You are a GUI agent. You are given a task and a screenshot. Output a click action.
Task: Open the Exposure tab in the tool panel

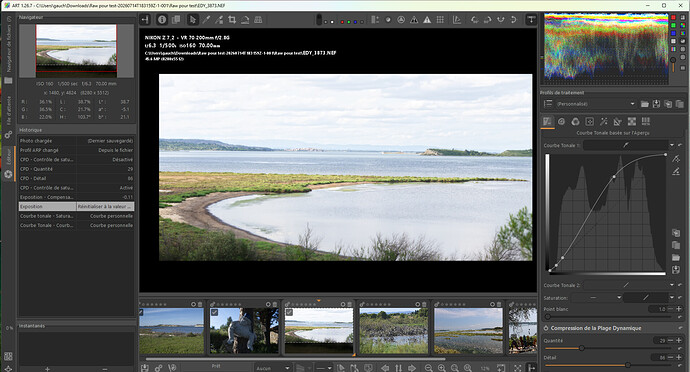click(547, 122)
